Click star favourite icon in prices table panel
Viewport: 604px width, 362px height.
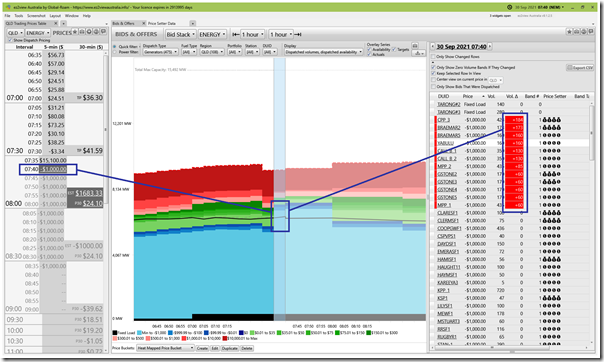point(75,32)
